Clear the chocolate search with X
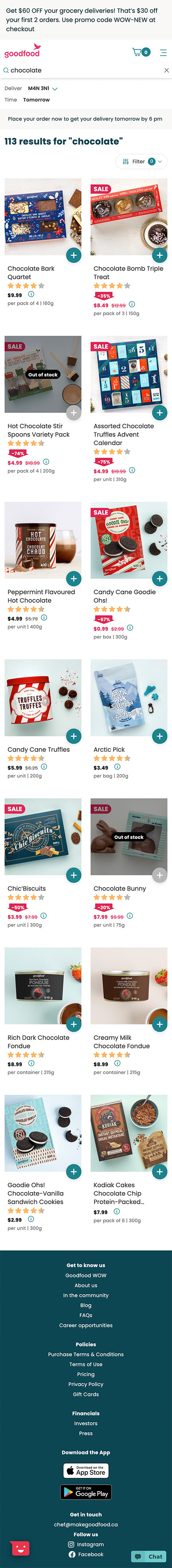Image resolution: width=172 pixels, height=1568 pixels. click(x=167, y=71)
